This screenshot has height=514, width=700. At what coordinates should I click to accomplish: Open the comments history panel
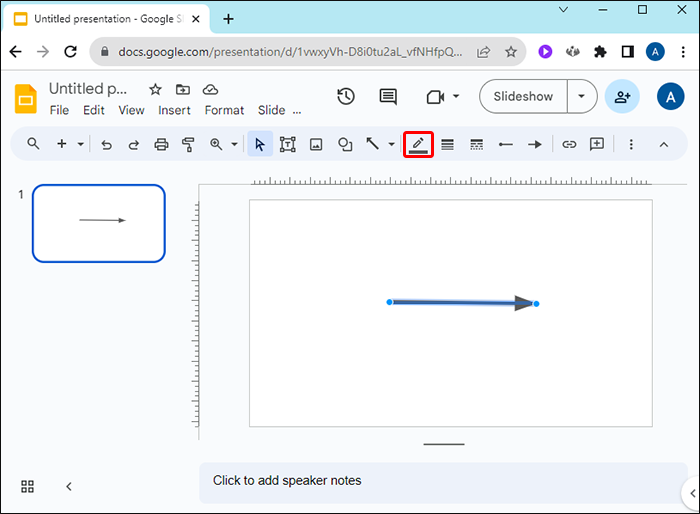click(388, 96)
